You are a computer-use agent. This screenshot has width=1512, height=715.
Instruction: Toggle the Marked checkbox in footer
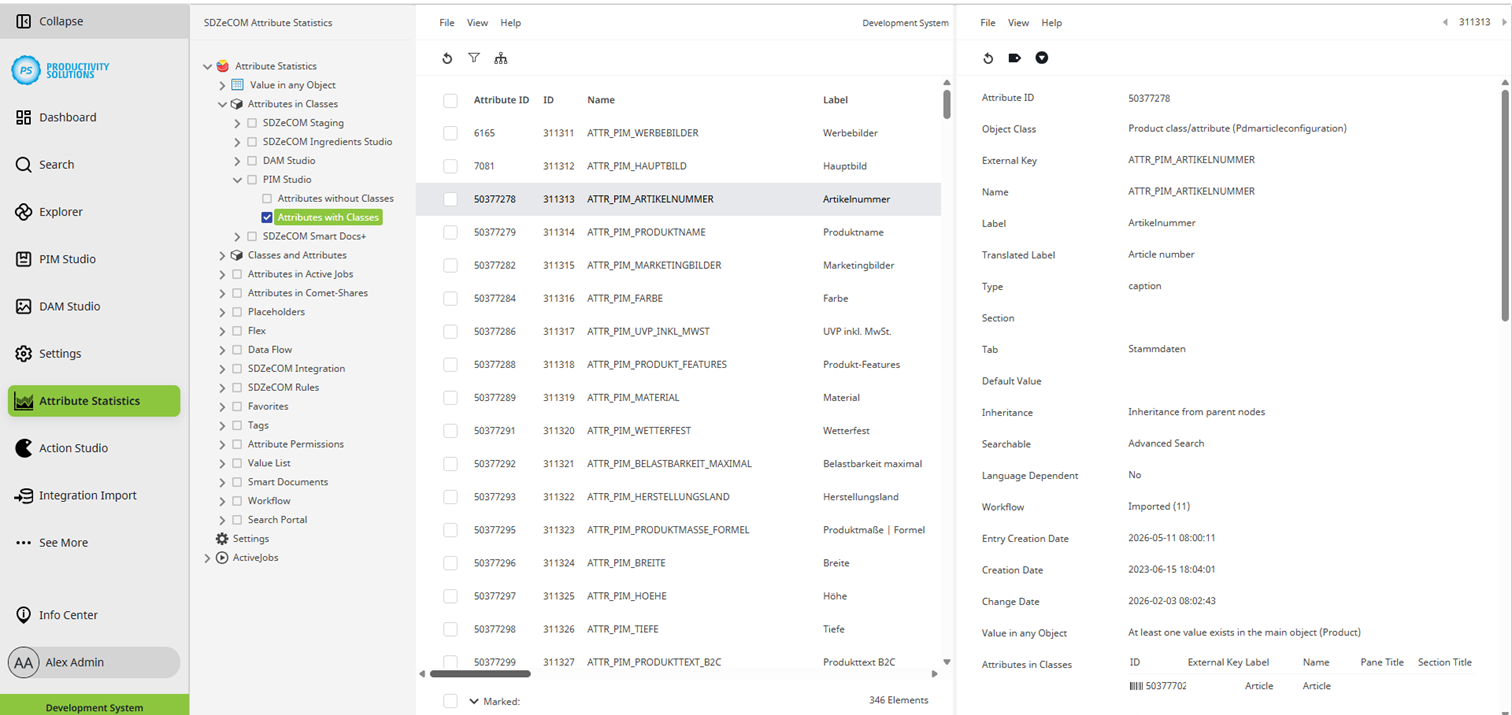450,701
